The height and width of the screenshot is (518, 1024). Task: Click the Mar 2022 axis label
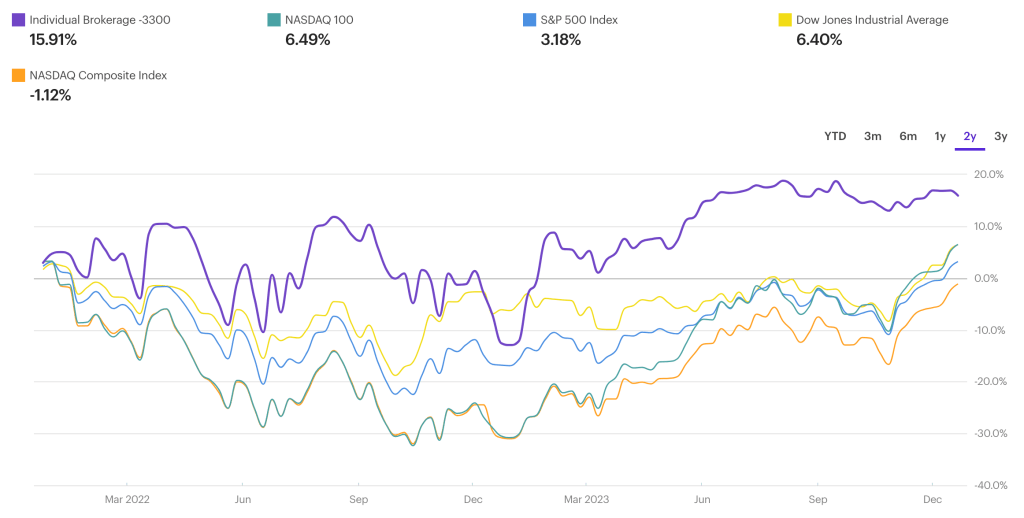pyautogui.click(x=127, y=498)
